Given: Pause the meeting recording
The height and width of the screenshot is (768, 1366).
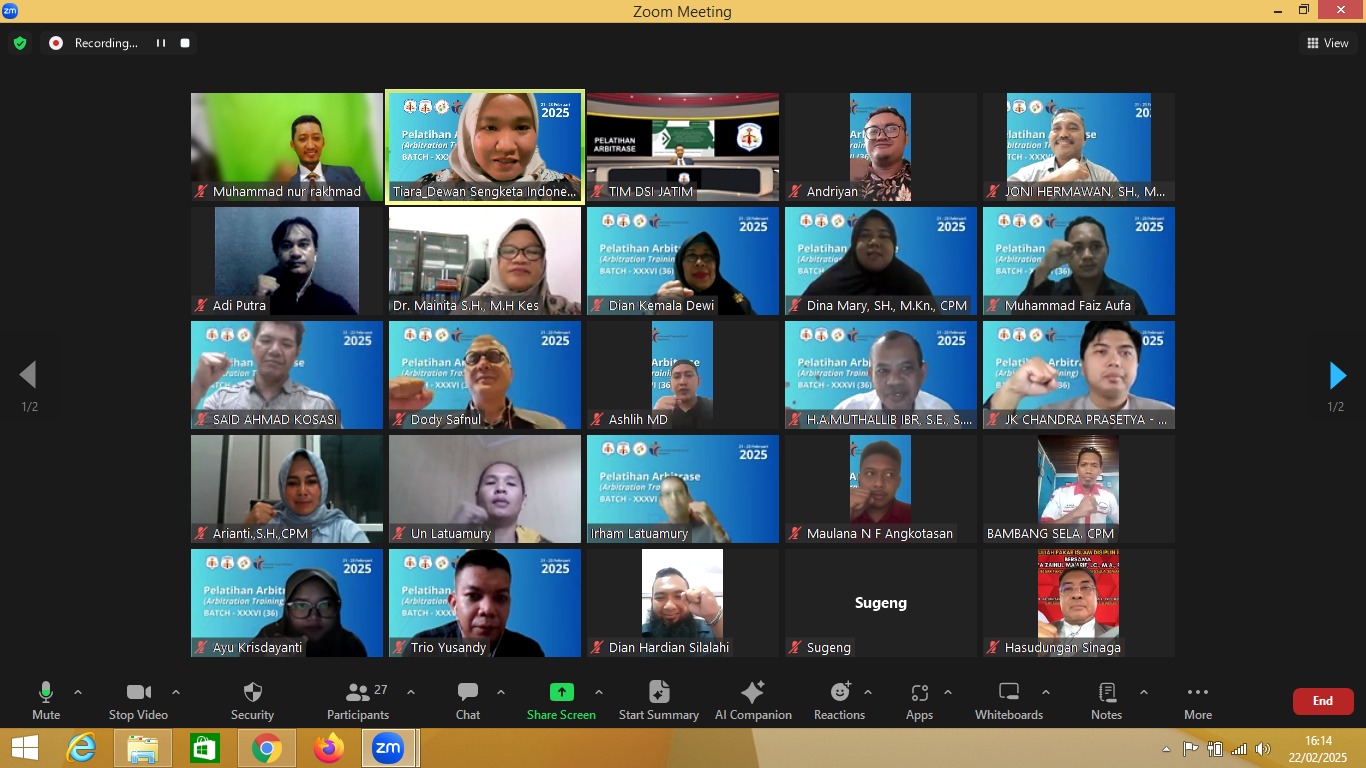Looking at the screenshot, I should tap(160, 43).
